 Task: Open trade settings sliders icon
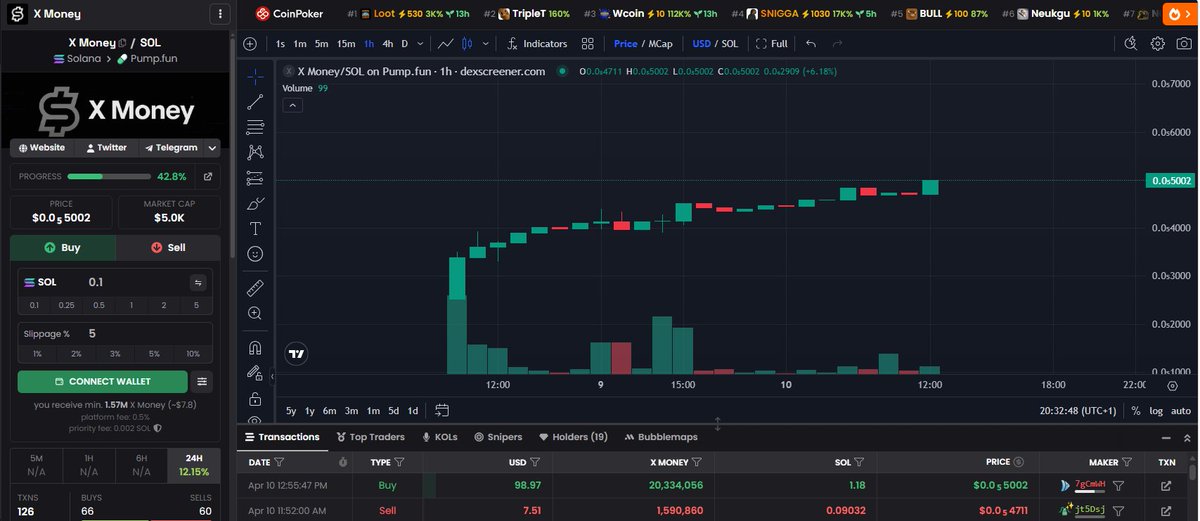pos(202,382)
